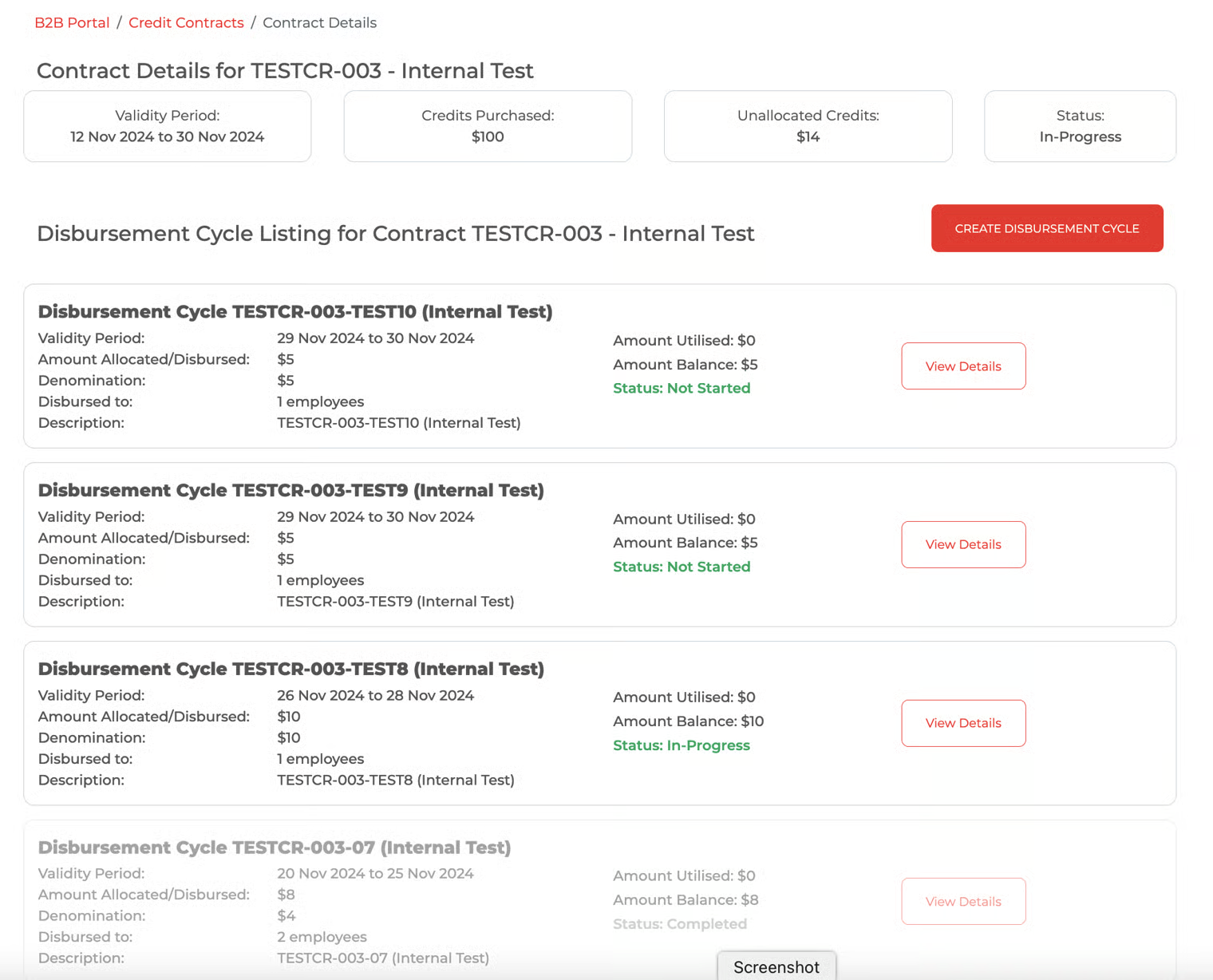Image resolution: width=1213 pixels, height=980 pixels.
Task: Click Disbursement Cycle TESTCR-003-TEST9 heading
Action: click(x=291, y=491)
